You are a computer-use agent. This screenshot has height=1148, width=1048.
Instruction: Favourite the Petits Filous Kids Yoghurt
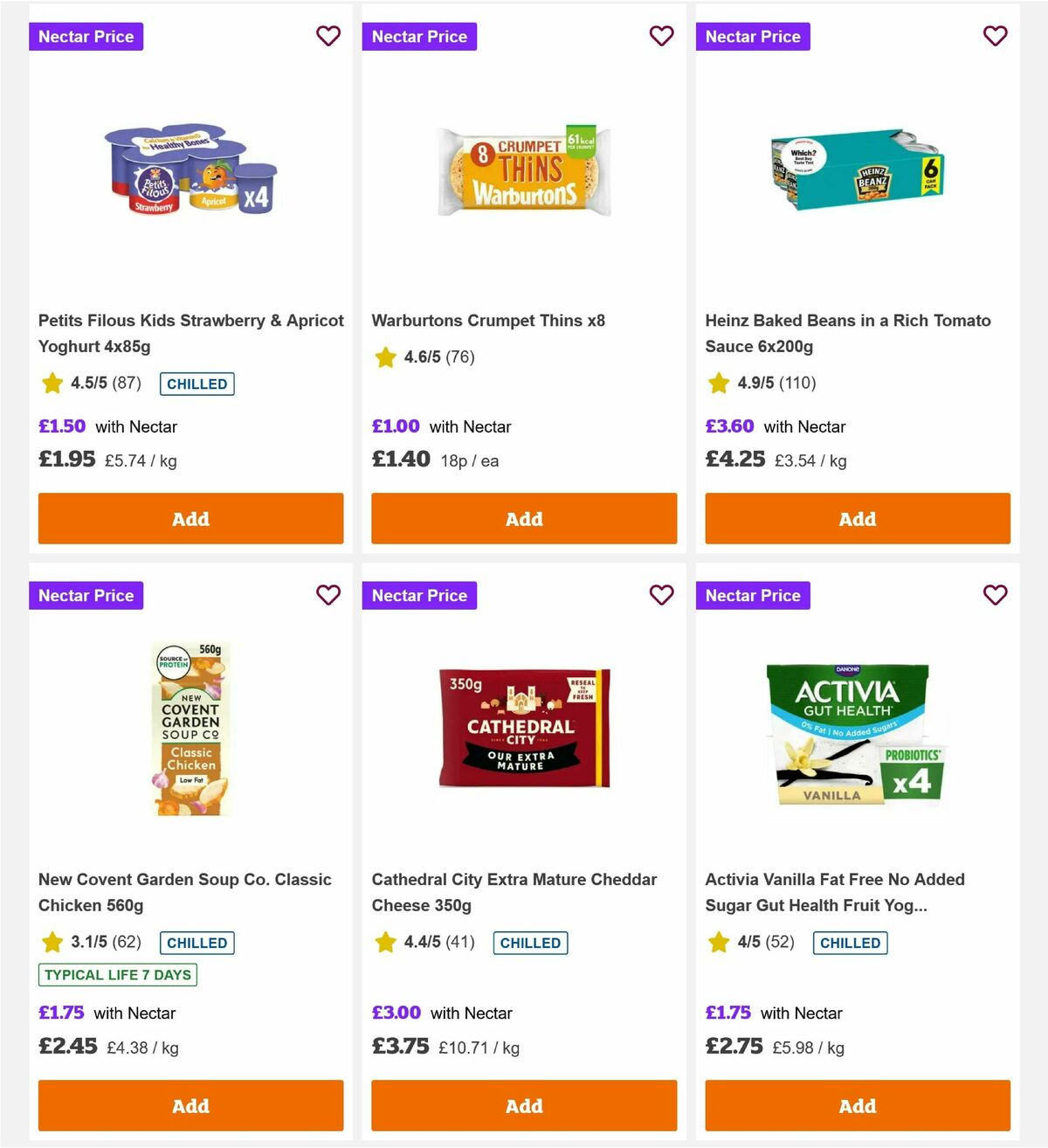[328, 37]
